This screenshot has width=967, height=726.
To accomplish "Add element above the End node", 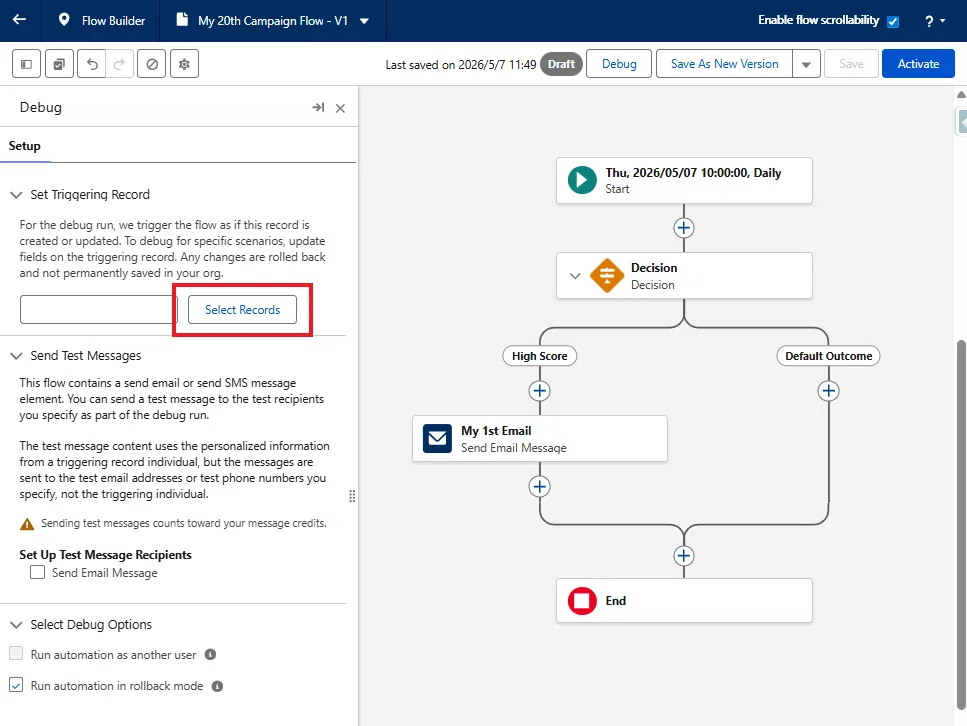I will point(683,556).
